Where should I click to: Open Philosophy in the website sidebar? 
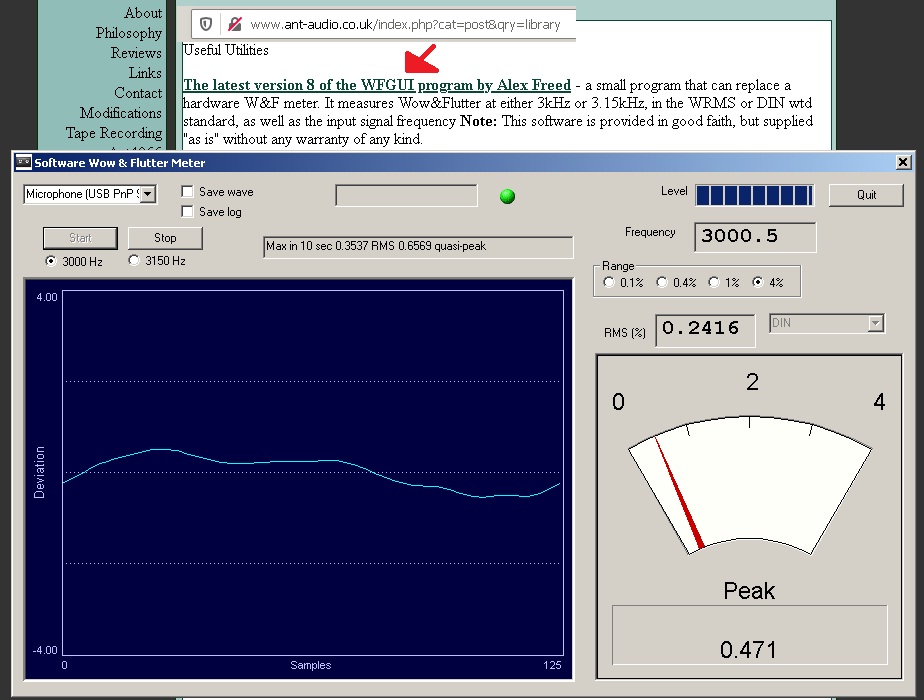coord(128,33)
